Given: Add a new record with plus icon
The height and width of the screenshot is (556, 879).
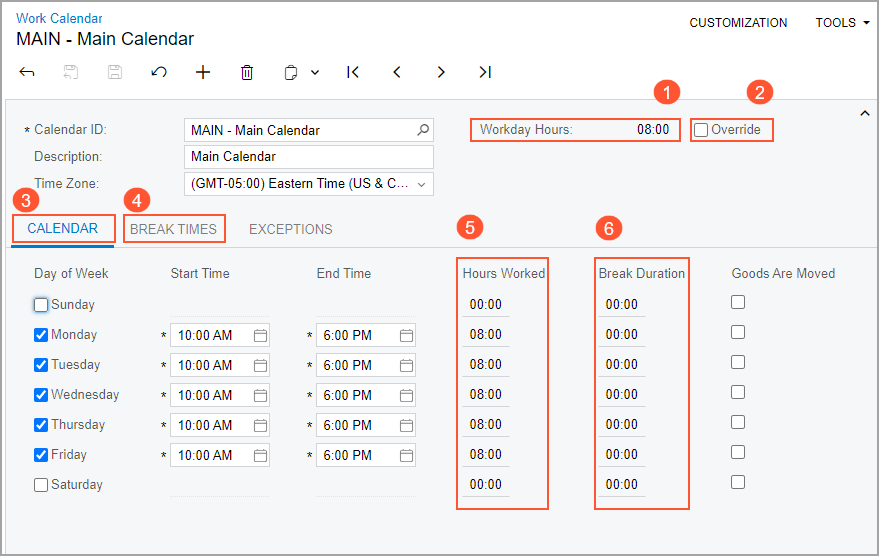Looking at the screenshot, I should click(x=203, y=72).
